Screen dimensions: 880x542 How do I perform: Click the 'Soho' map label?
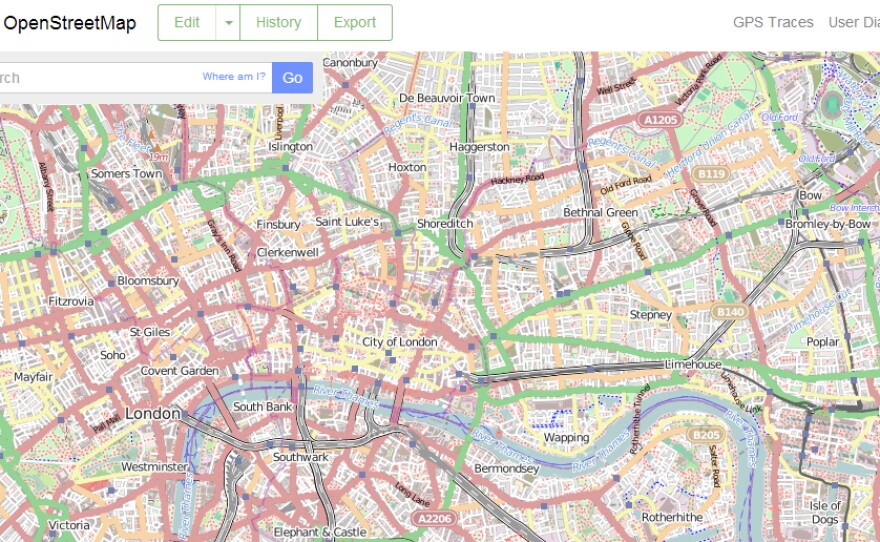[113, 355]
